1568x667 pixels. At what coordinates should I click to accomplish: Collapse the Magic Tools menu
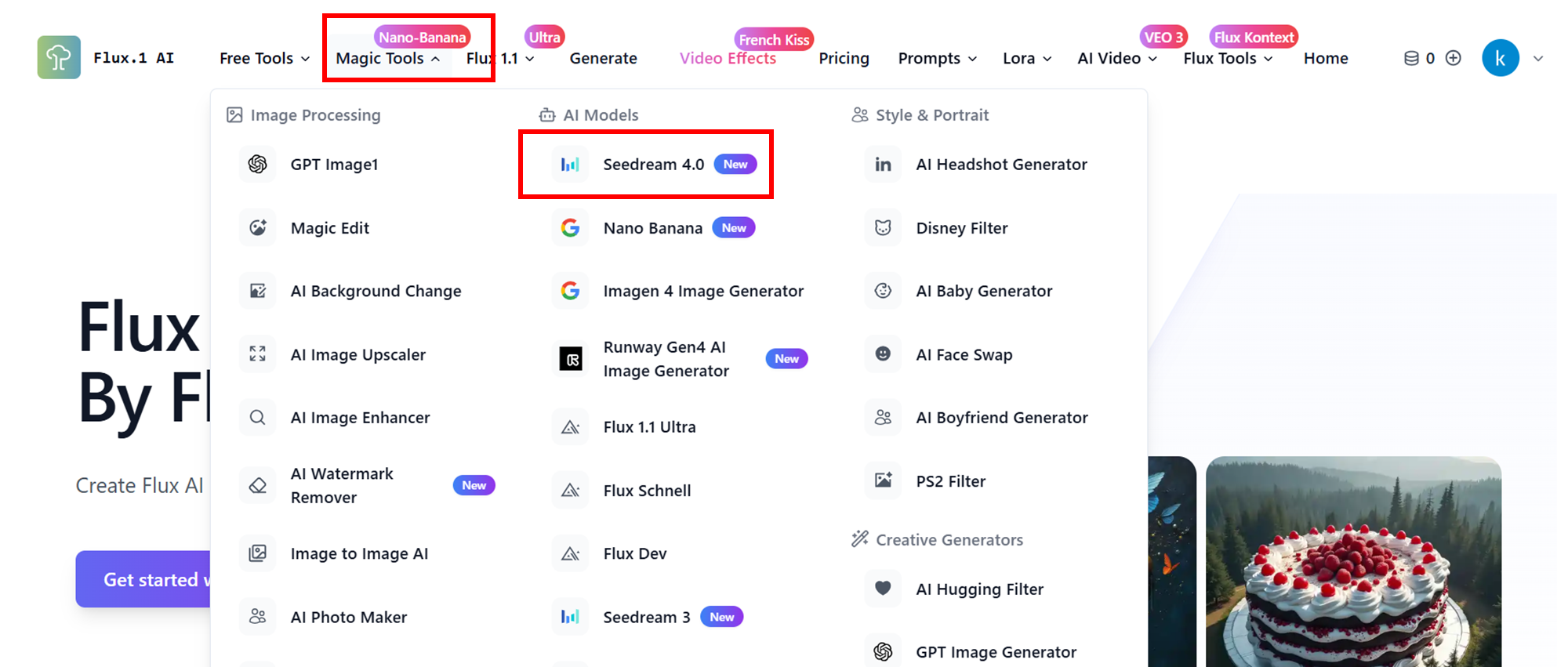point(389,59)
